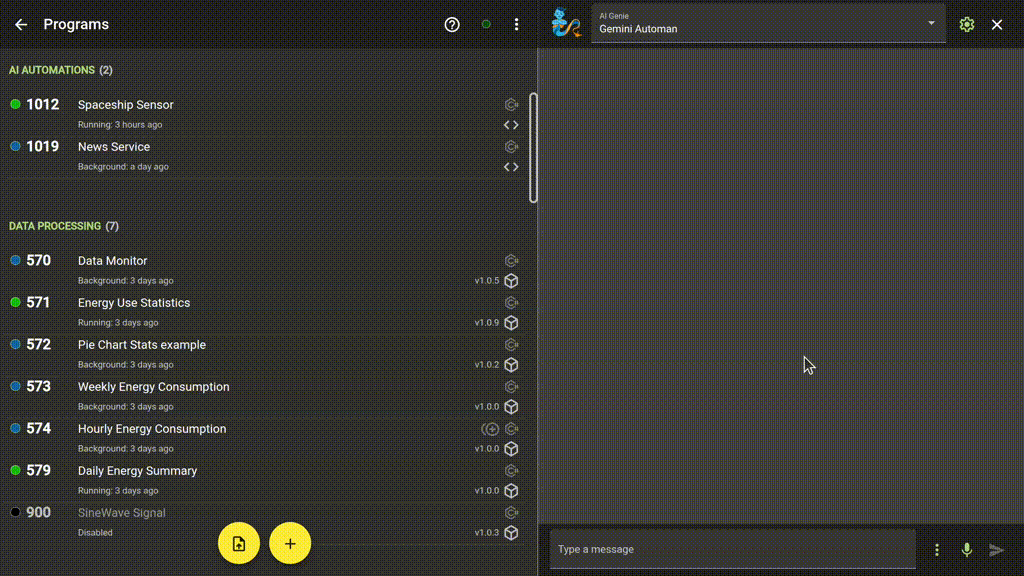Click circled plus icon beside Hourly Energy Consumption
This screenshot has width=1024, height=576.
(x=490, y=428)
